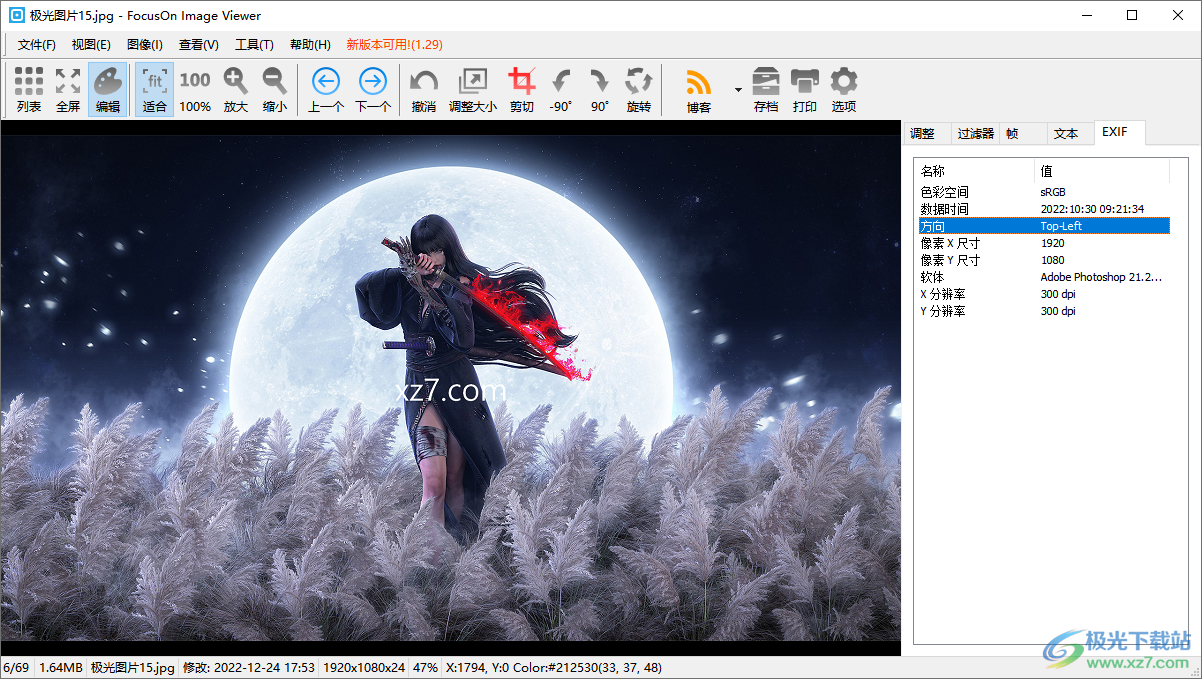Viewport: 1202px width, 679px height.
Task: Click the 6/69 image counter in status bar
Action: [16, 667]
